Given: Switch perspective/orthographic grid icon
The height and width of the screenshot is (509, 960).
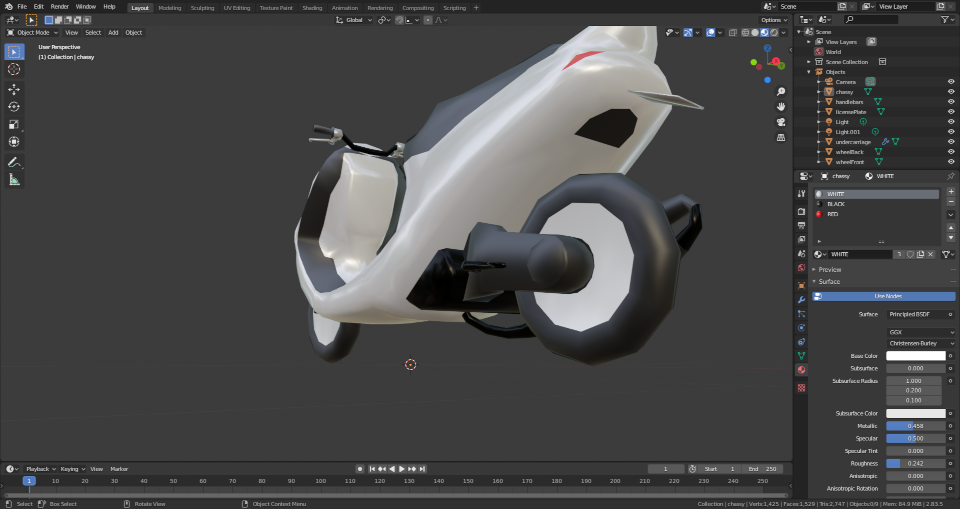Looking at the screenshot, I should click(x=781, y=137).
